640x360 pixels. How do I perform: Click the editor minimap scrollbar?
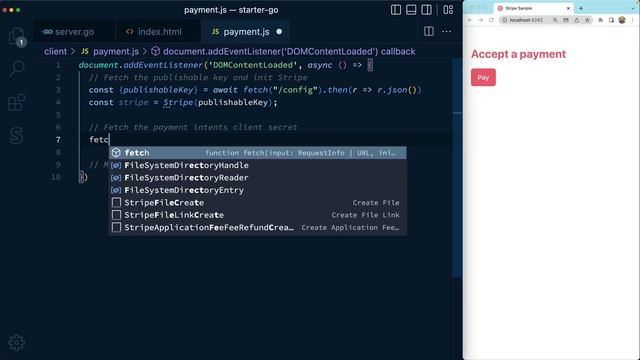(x=457, y=167)
